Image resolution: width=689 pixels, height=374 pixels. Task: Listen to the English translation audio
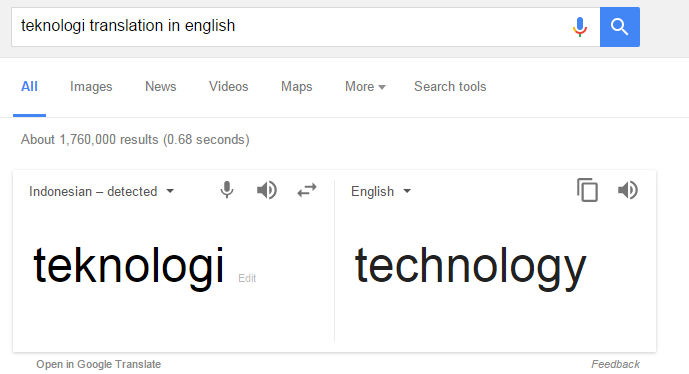click(627, 190)
